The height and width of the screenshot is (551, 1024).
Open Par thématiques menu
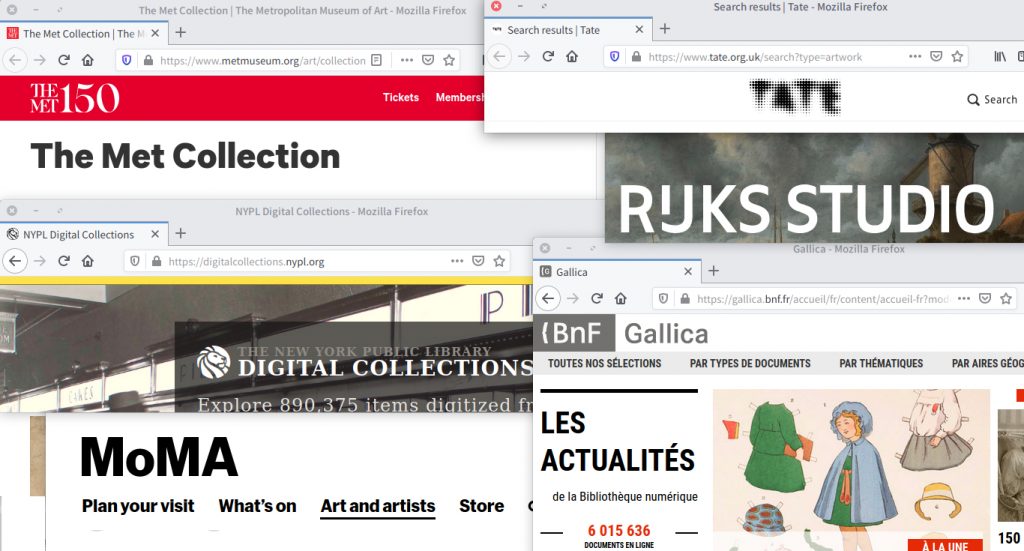coord(881,363)
